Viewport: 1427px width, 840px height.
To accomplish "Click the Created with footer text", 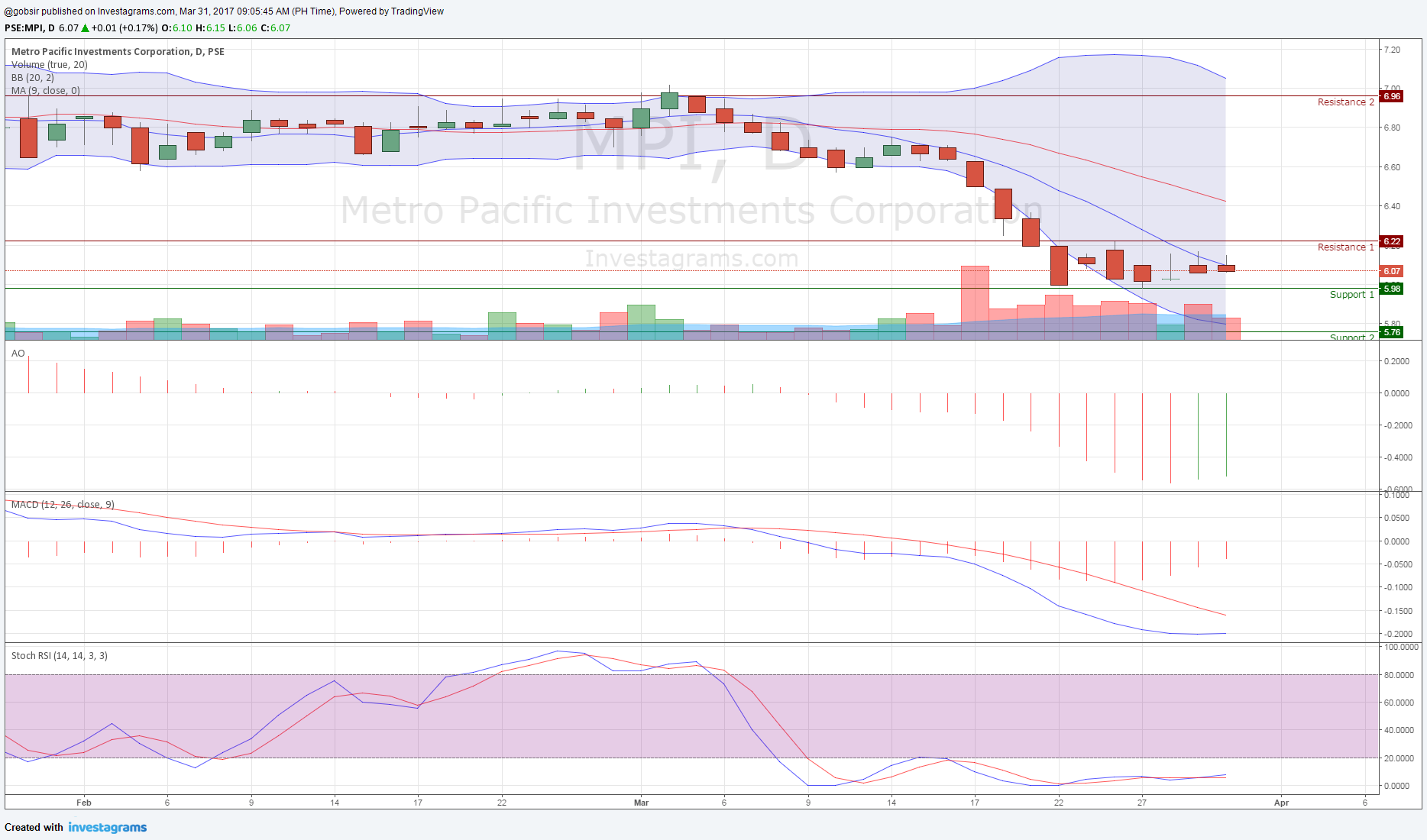I will pyautogui.click(x=34, y=827).
